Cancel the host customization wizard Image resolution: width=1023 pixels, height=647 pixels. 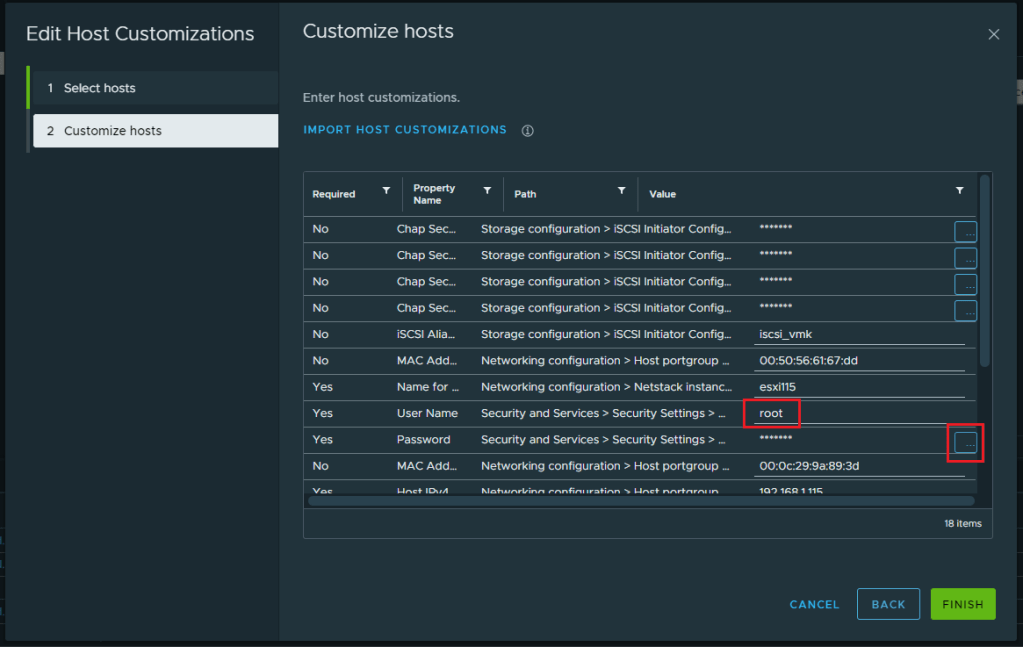tap(814, 604)
